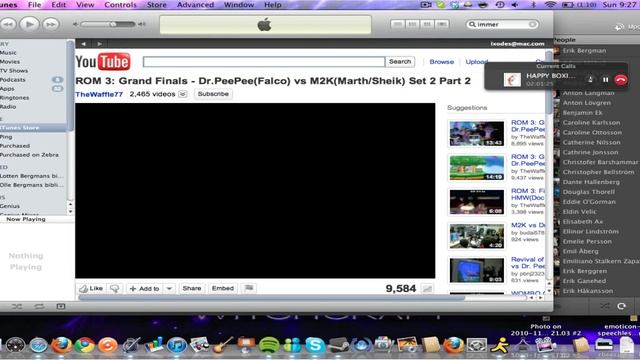Select Purchased on Zebra in the sidebar

[x=29, y=155]
